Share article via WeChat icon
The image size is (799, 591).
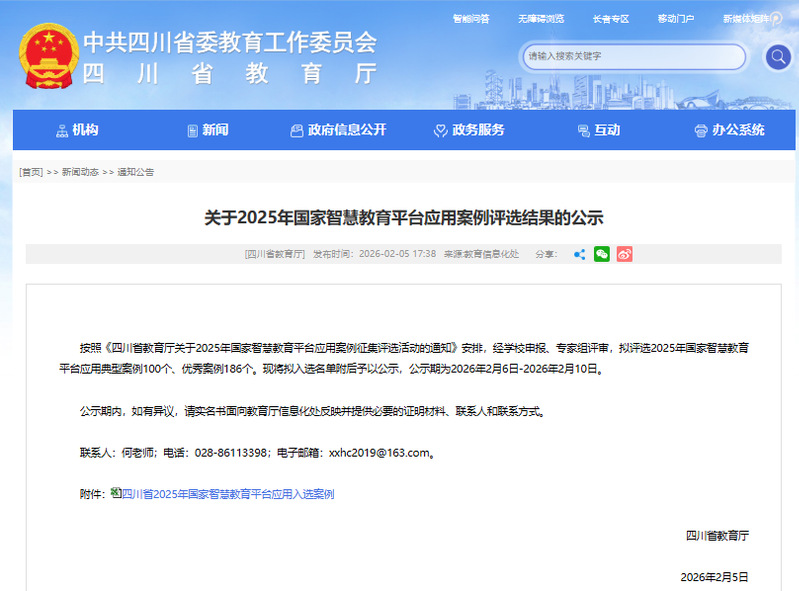(x=601, y=254)
